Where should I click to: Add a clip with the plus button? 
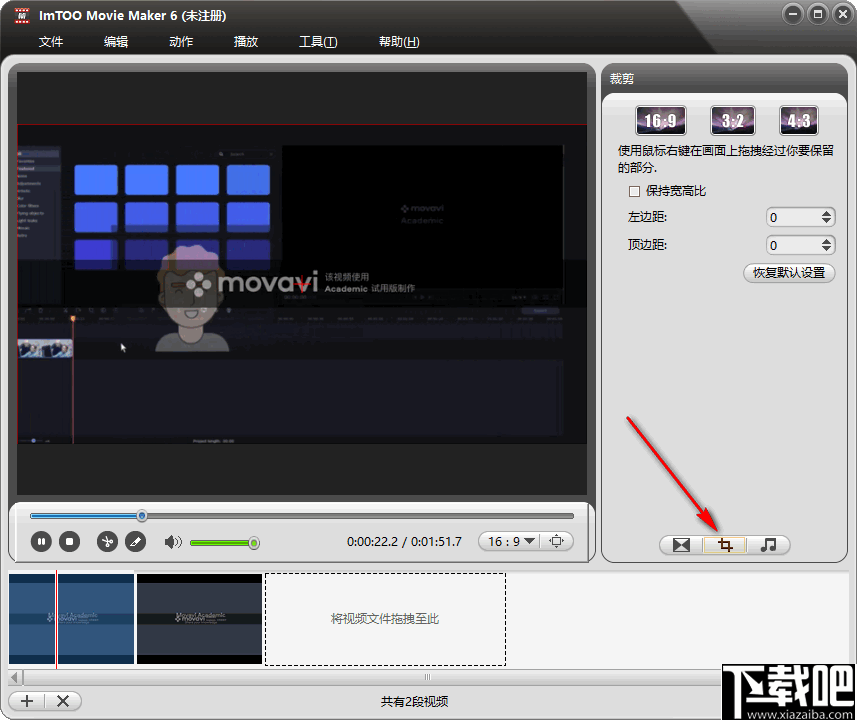coord(26,700)
